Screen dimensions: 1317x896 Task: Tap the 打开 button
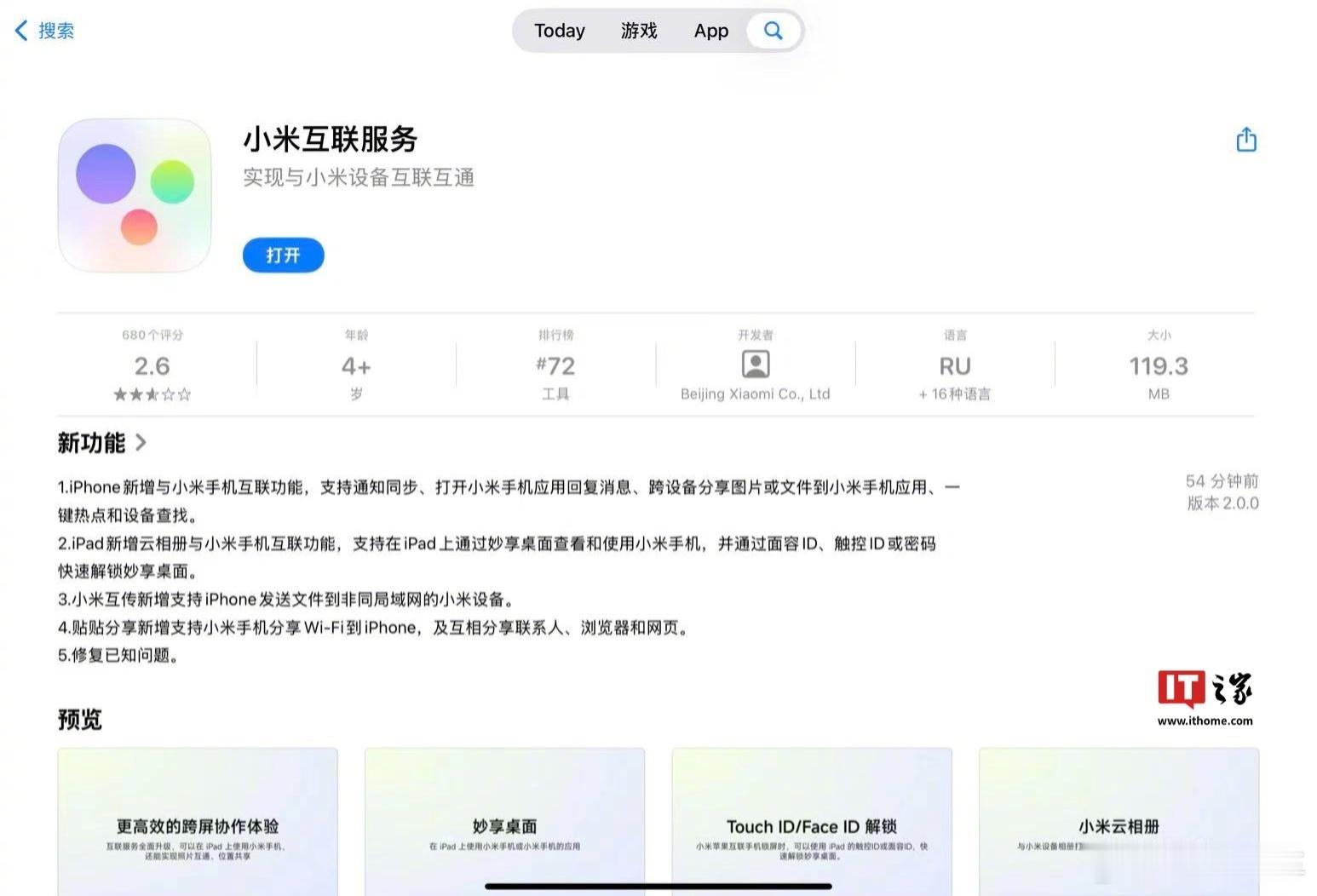click(283, 255)
